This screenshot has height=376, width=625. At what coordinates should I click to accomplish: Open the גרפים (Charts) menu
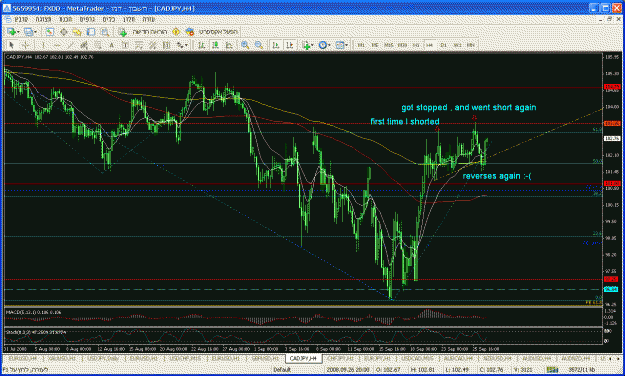point(87,19)
